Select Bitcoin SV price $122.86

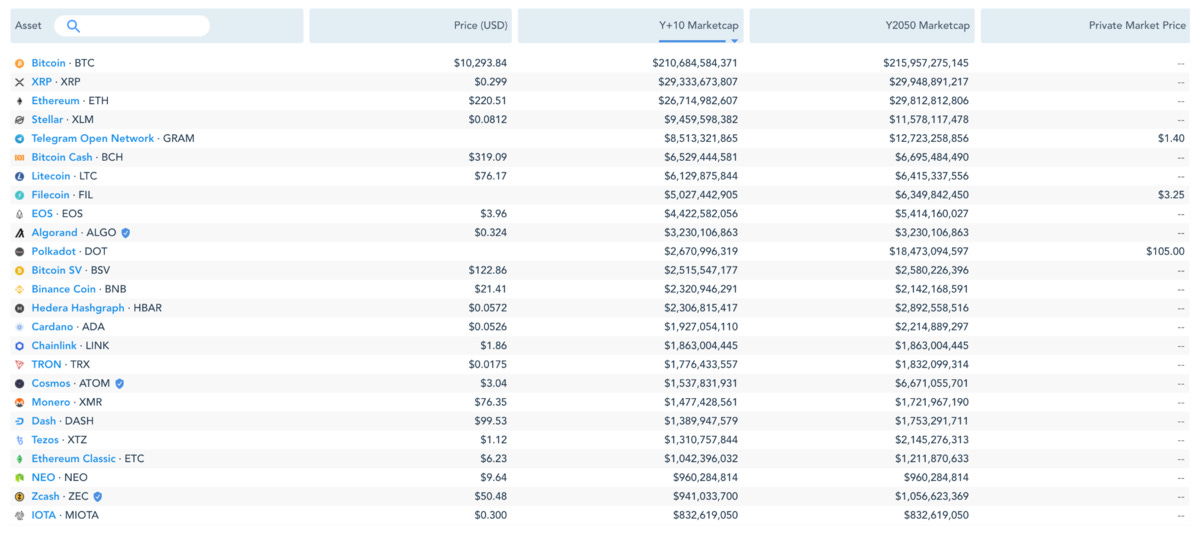click(x=488, y=270)
